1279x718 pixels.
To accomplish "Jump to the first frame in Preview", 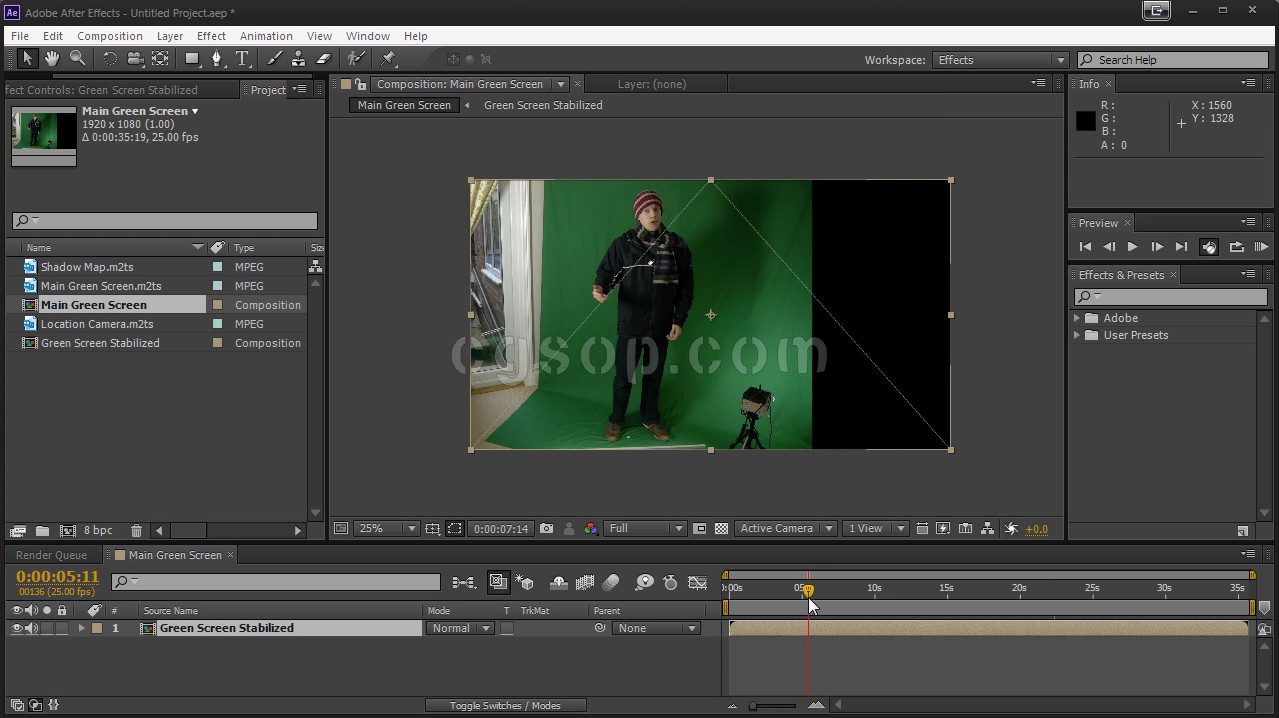I will [x=1085, y=247].
